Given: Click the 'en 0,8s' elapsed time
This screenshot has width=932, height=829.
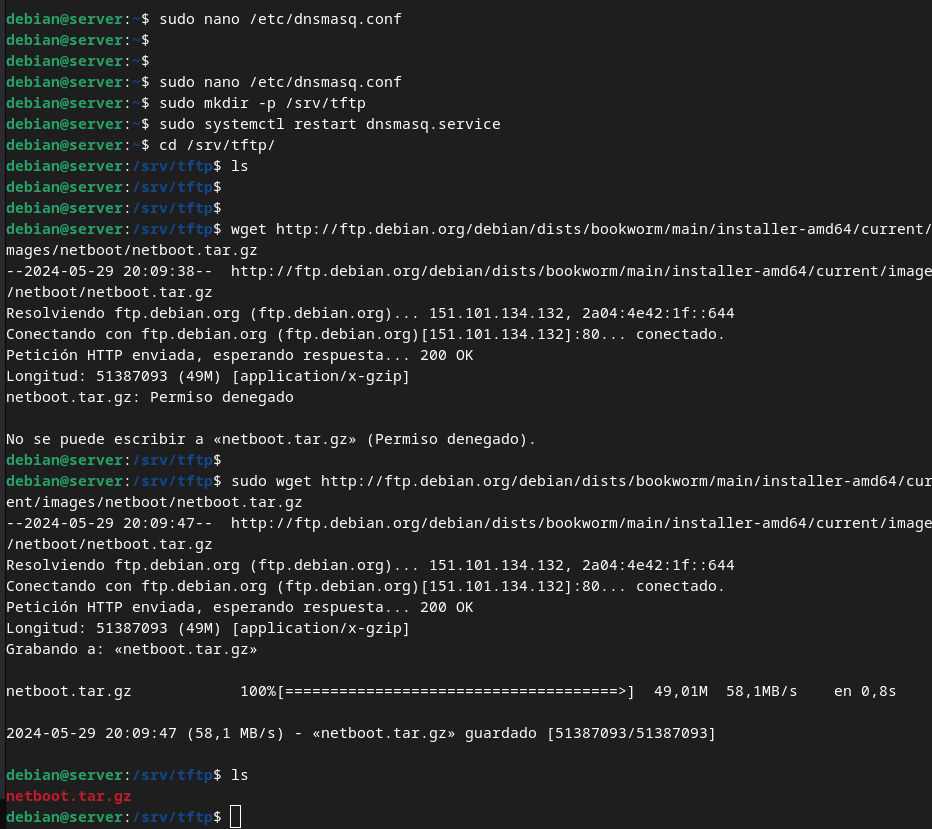Looking at the screenshot, I should click(x=865, y=691).
